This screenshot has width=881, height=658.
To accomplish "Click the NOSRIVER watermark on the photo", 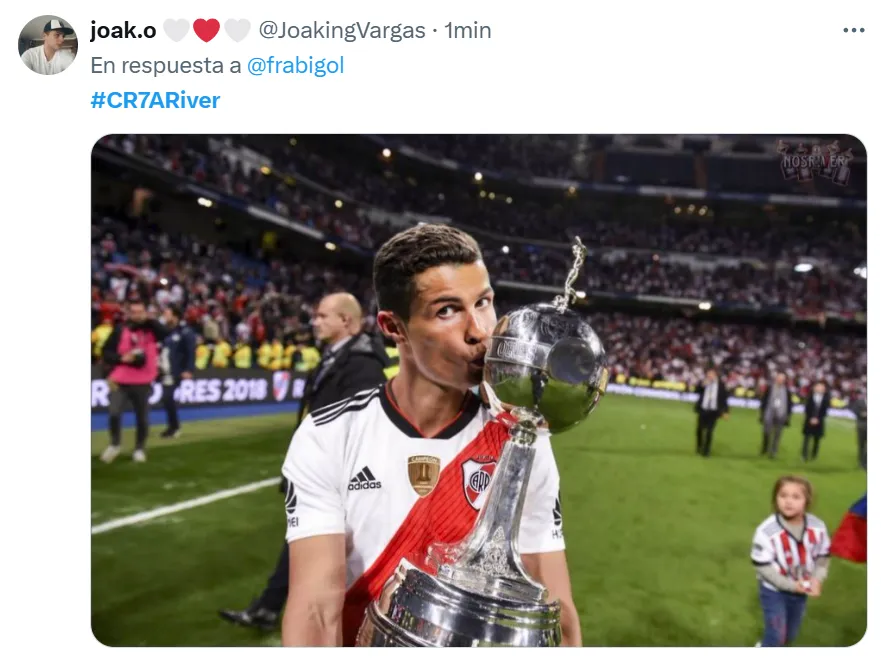I will point(815,161).
